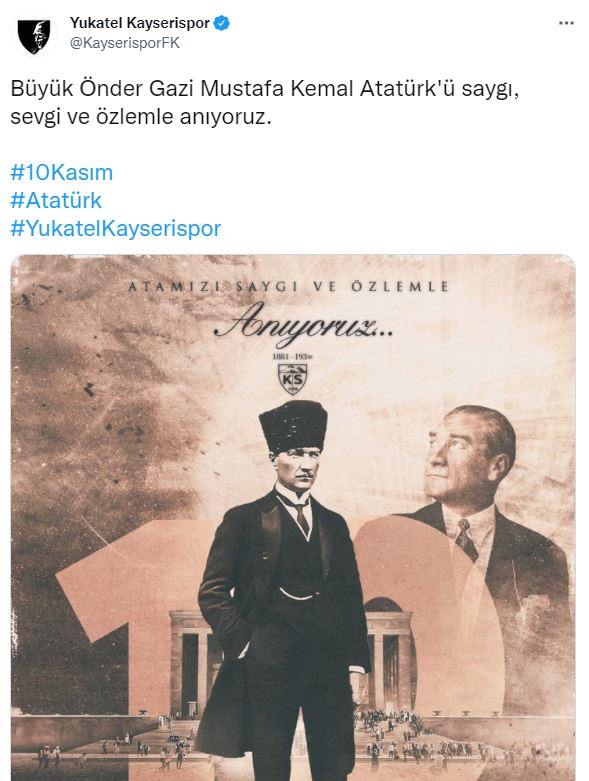Image resolution: width=589 pixels, height=781 pixels.
Task: Follow the #Atatürk hashtag link
Action: click(x=56, y=201)
